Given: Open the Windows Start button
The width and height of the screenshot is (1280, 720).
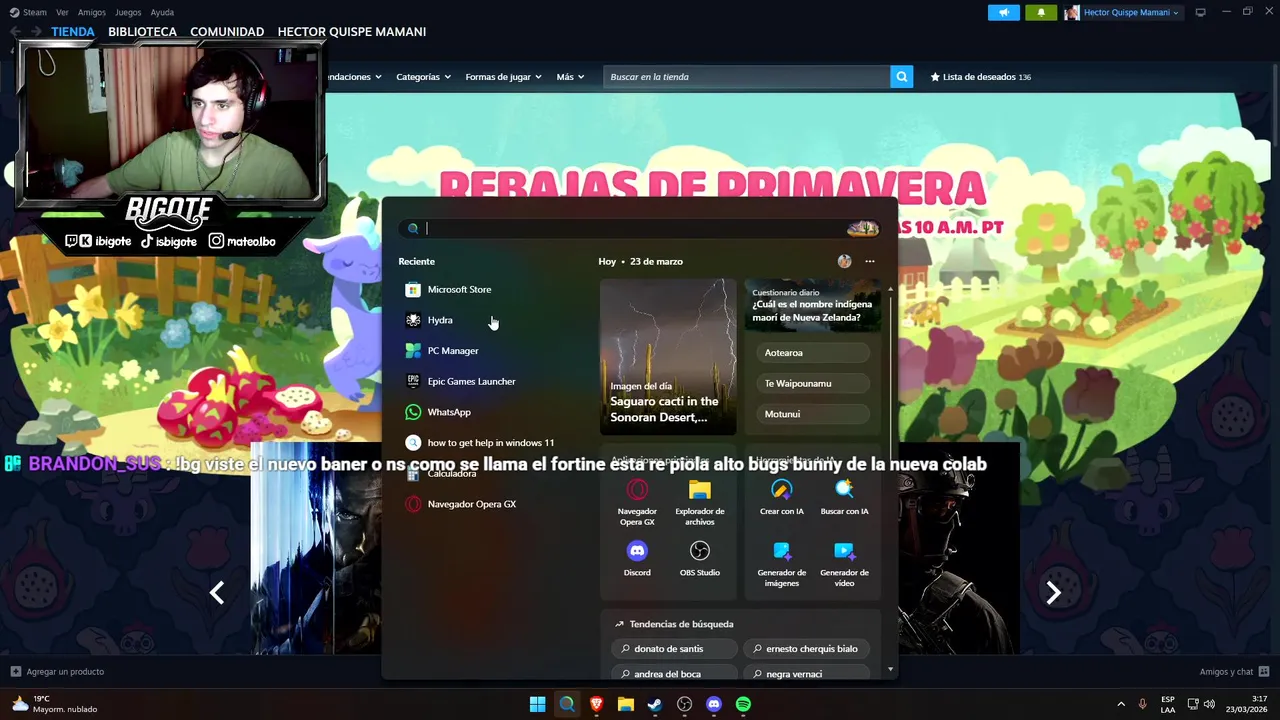Looking at the screenshot, I should [537, 704].
